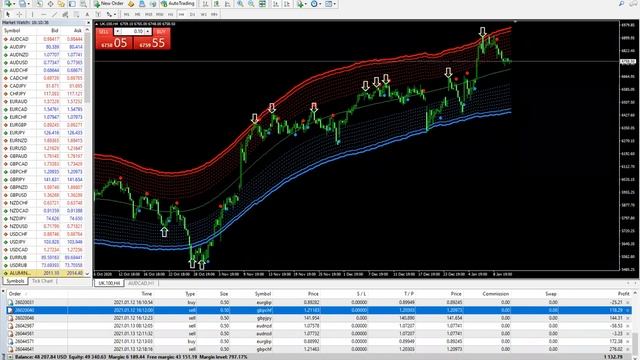Open the arrows objects dropdown
The height and width of the screenshot is (360, 640).
111,14
